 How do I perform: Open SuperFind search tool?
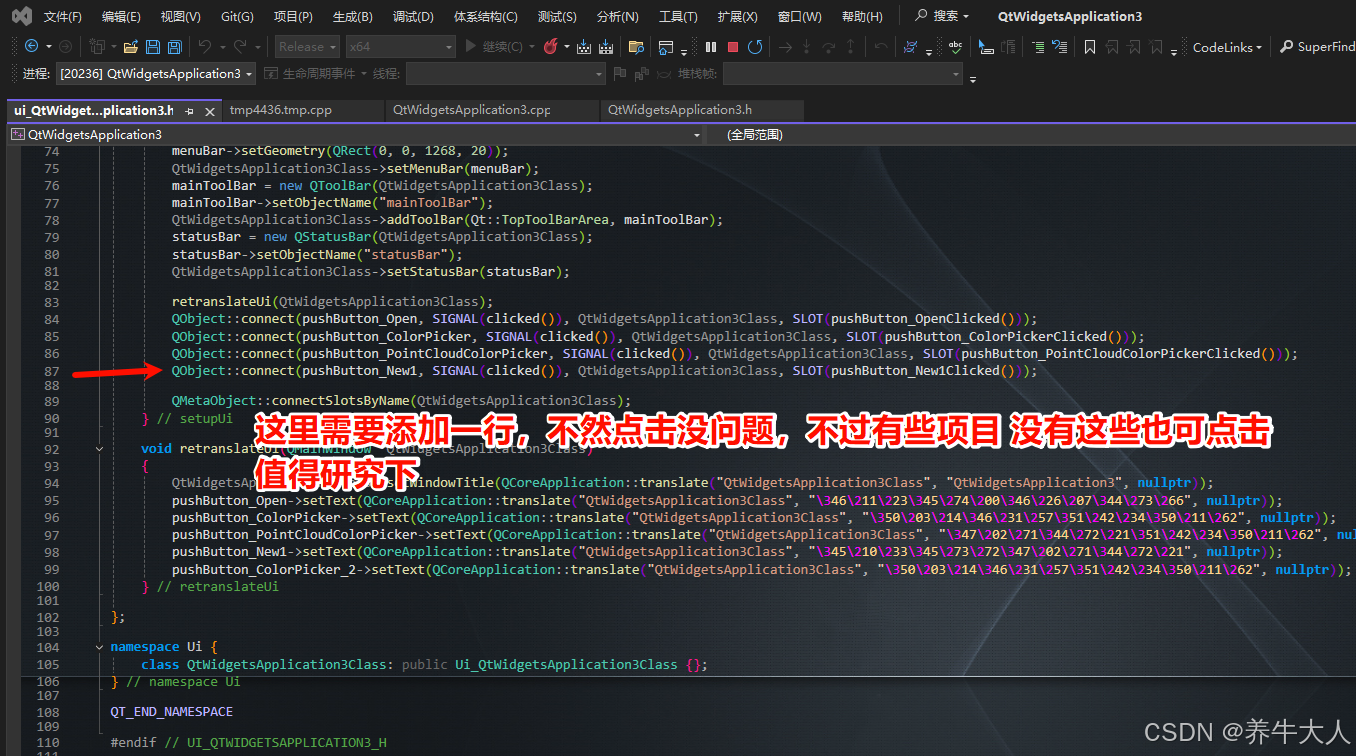tap(1317, 47)
